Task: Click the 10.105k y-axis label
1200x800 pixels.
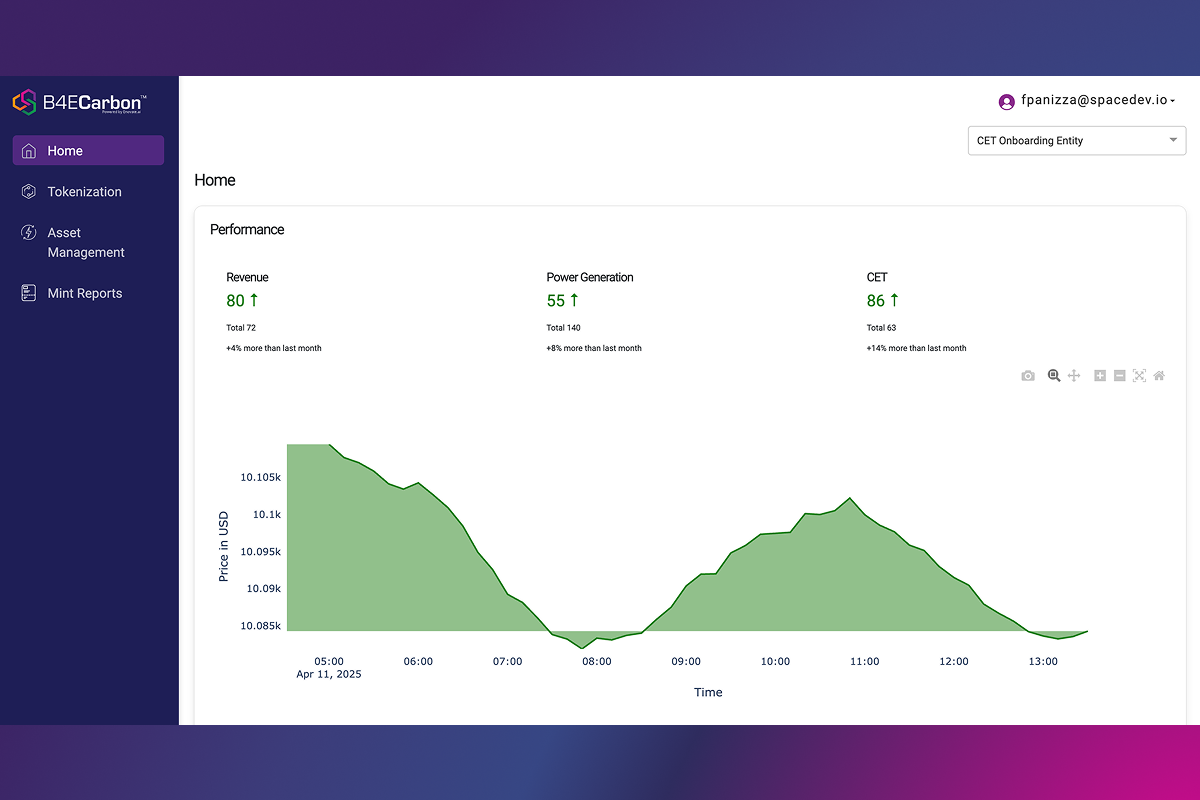Action: pos(261,478)
